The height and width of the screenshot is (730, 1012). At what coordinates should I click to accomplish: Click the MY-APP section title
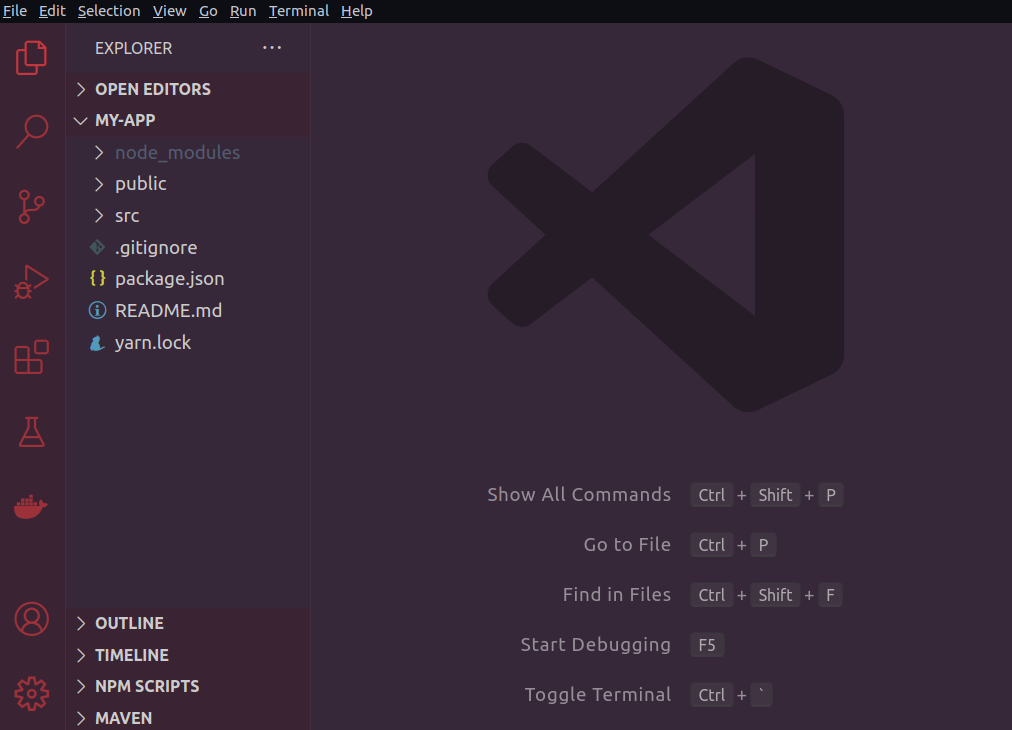pyautogui.click(x=125, y=121)
